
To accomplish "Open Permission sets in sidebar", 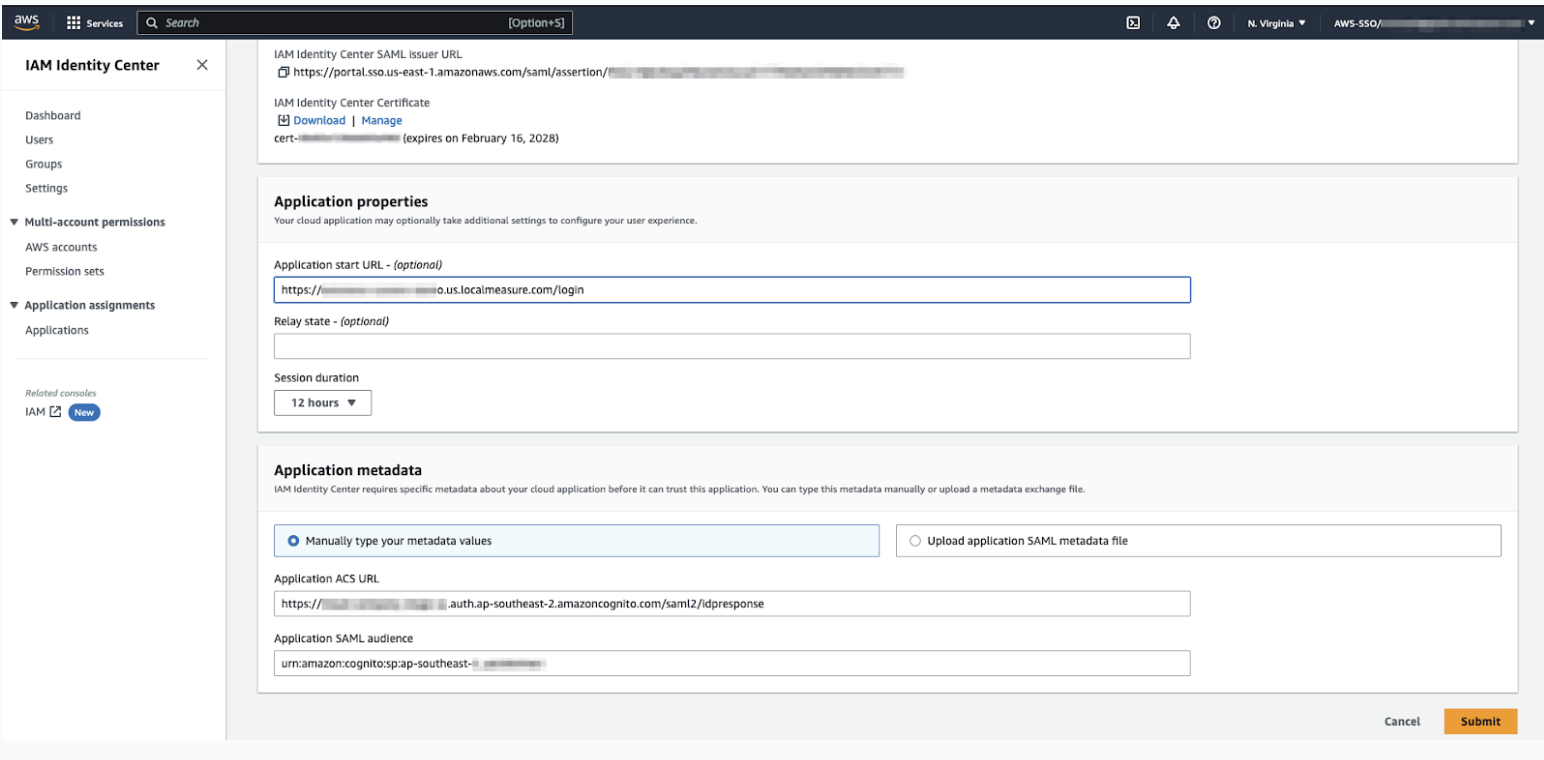I will tap(64, 271).
